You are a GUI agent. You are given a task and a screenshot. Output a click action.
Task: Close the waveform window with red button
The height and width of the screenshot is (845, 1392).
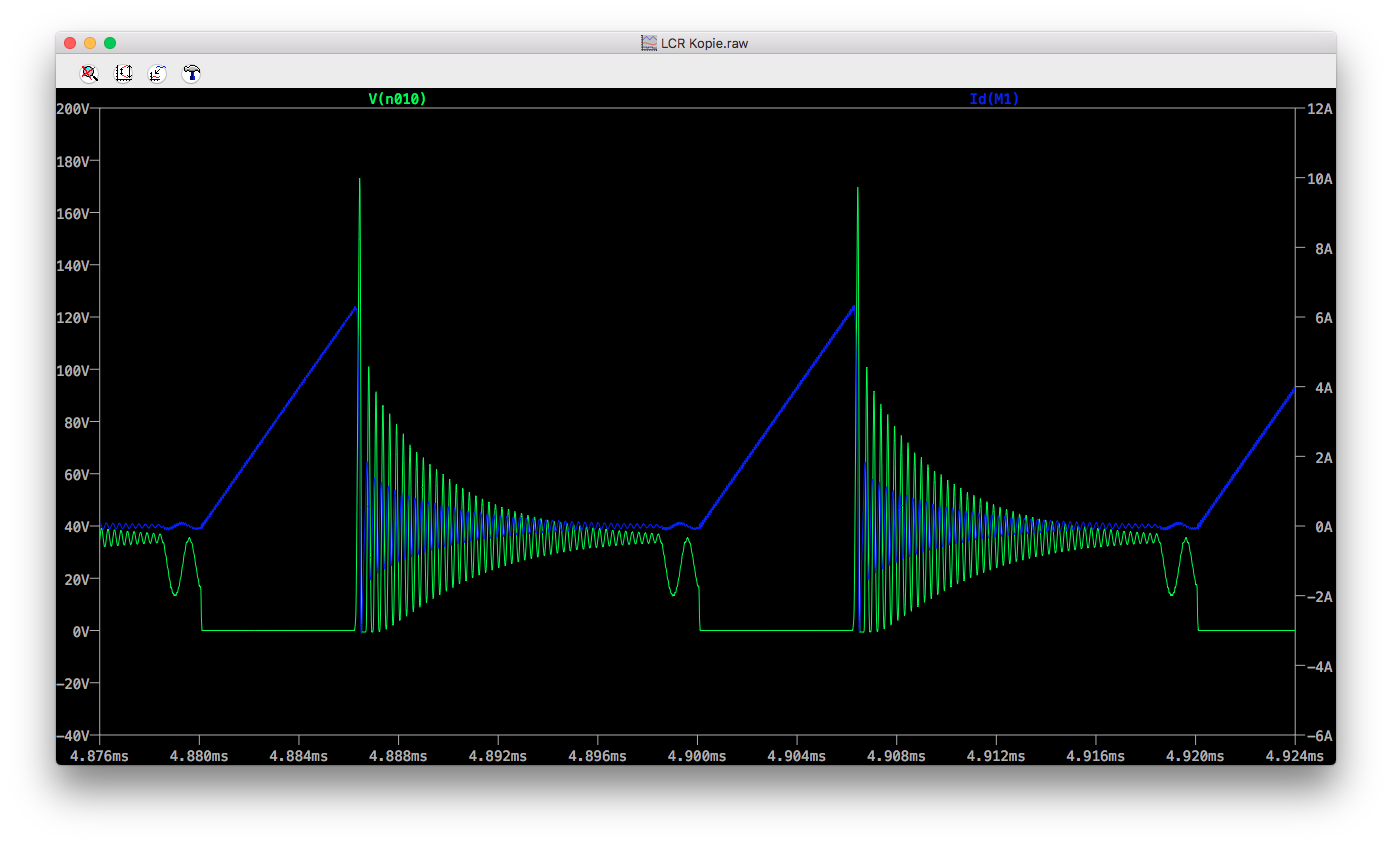pyautogui.click(x=70, y=43)
